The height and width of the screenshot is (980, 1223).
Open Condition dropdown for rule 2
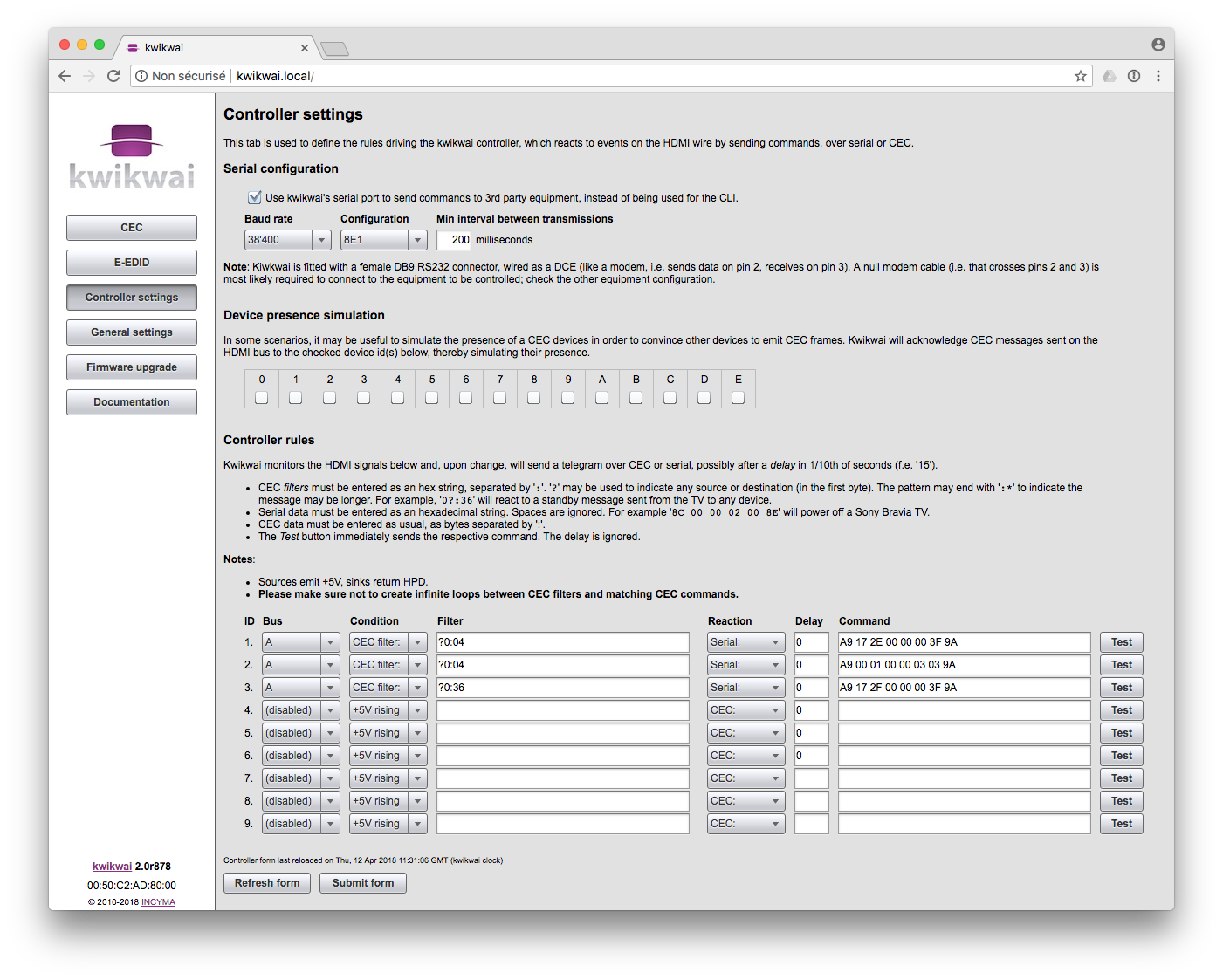[388, 665]
